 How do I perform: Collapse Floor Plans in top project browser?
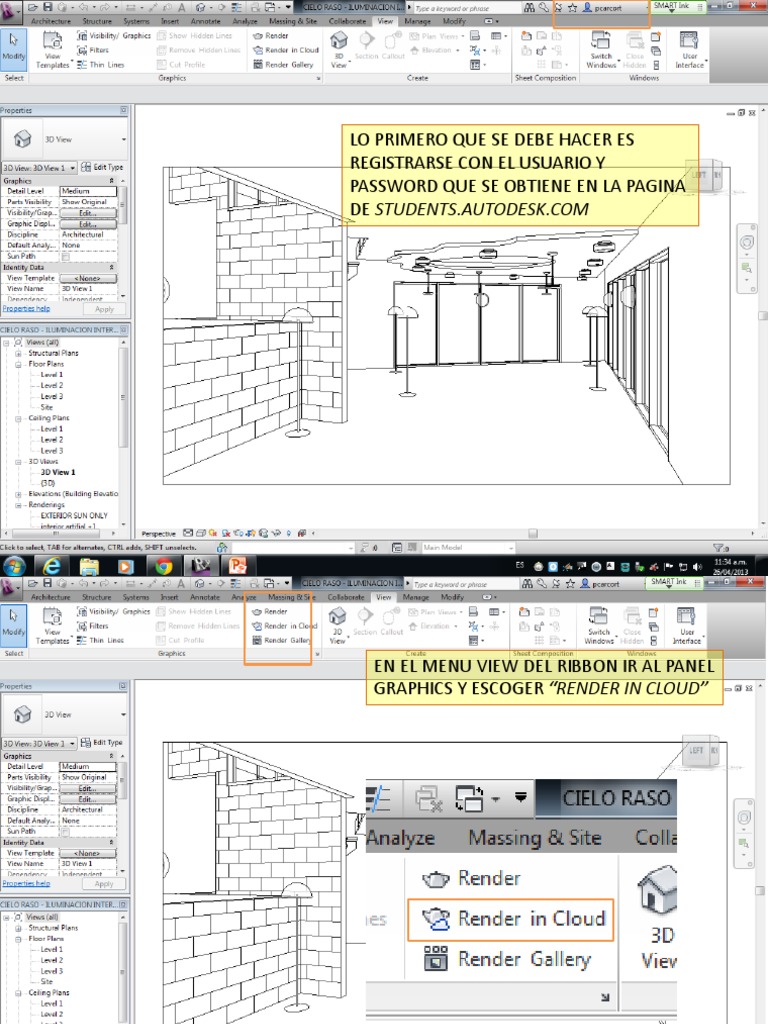(x=18, y=364)
